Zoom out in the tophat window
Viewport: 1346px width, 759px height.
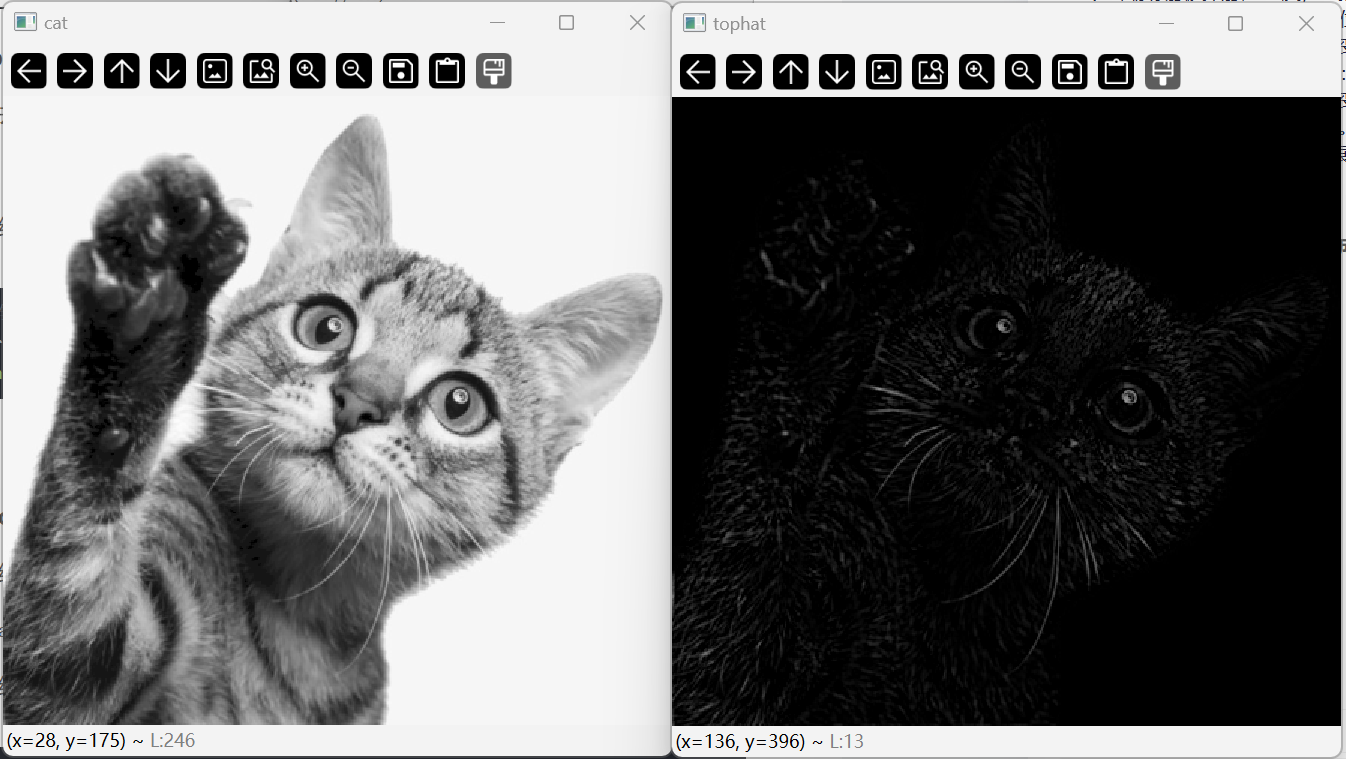(x=1023, y=72)
